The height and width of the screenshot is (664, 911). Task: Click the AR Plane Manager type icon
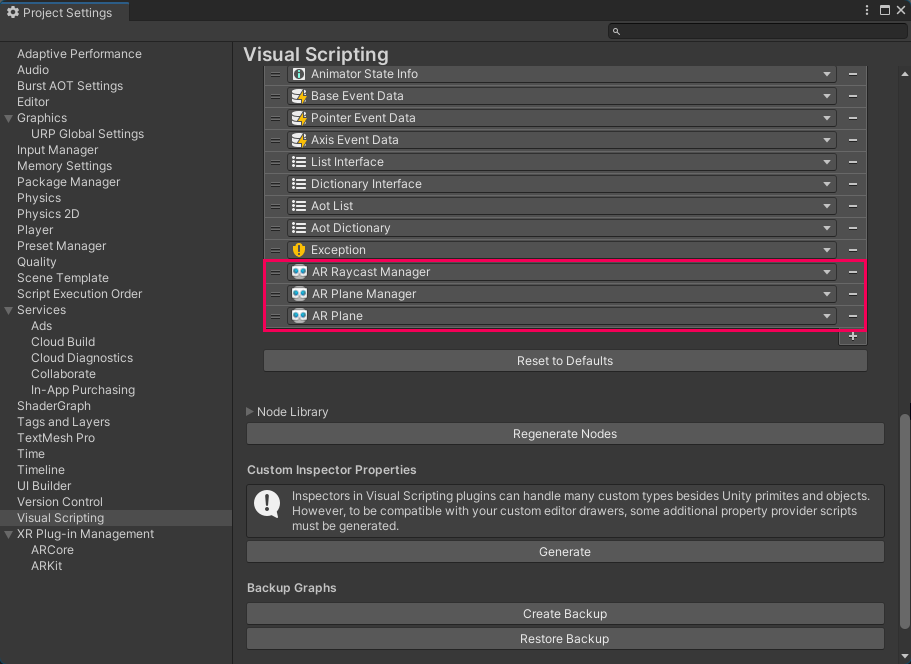pos(299,294)
